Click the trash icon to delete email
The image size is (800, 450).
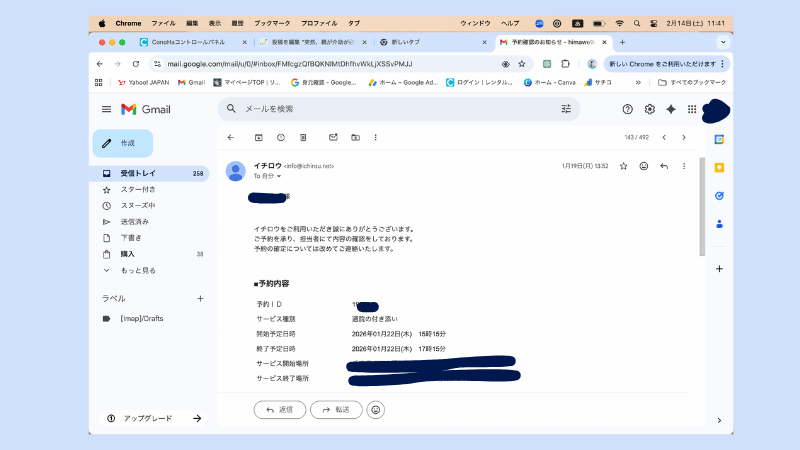(x=302, y=137)
